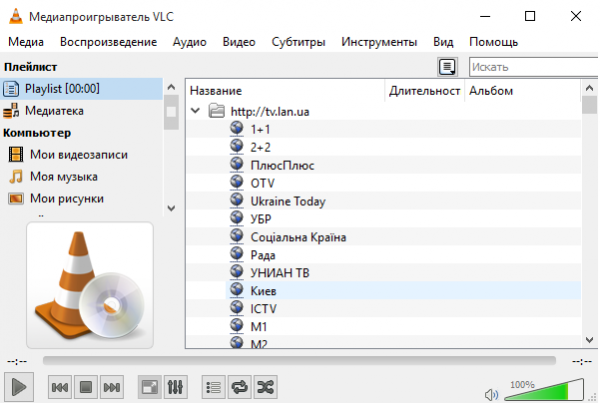This screenshot has height=403, width=600.
Task: Open the extended settings equalizer icon
Action: click(x=175, y=387)
